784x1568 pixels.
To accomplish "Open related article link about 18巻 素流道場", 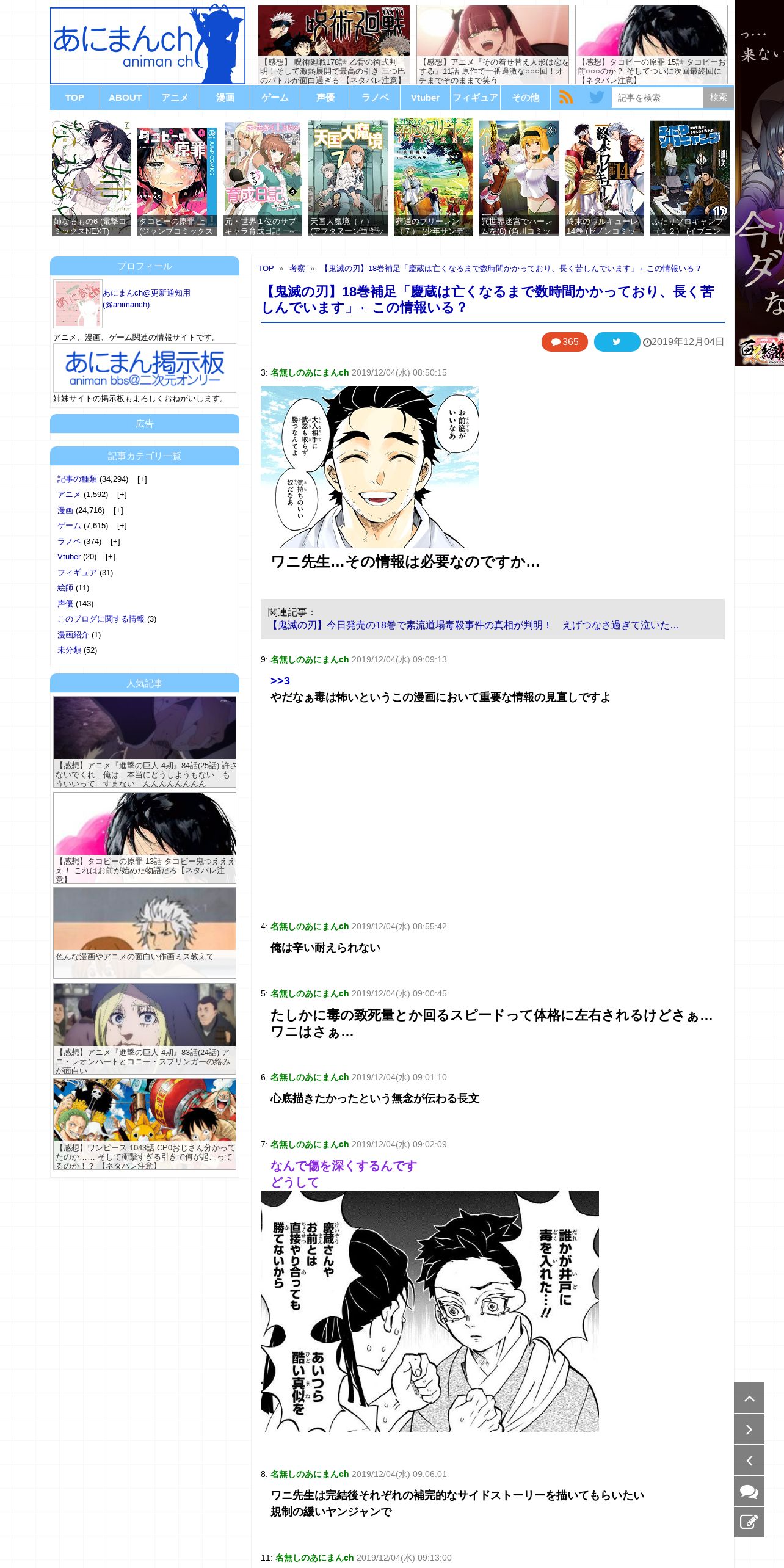I will (x=473, y=625).
